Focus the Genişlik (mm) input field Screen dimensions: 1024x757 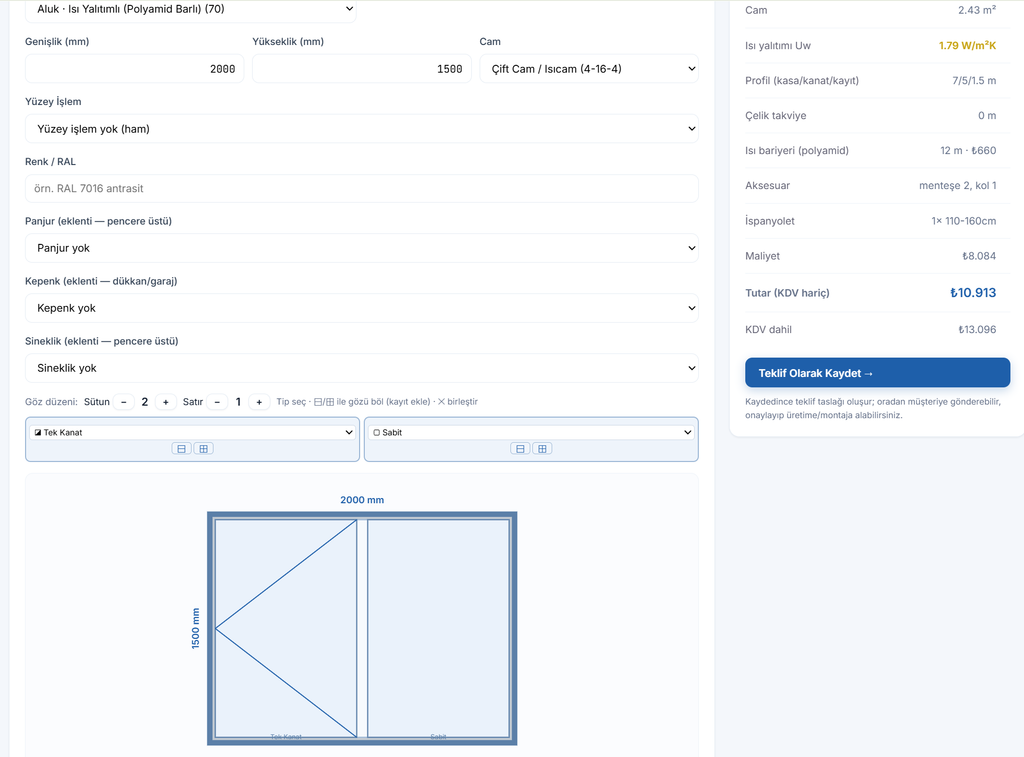pos(135,69)
